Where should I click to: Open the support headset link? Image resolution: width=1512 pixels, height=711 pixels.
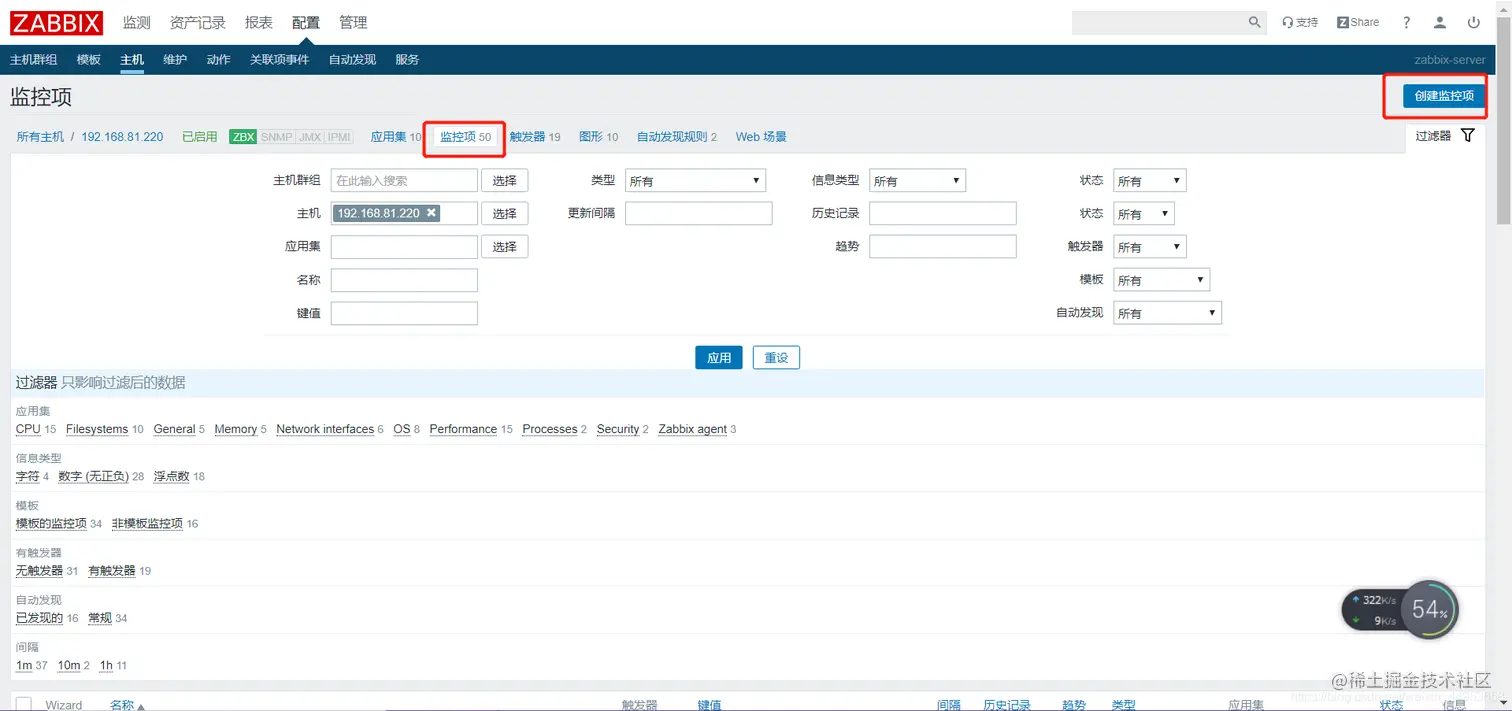1300,22
